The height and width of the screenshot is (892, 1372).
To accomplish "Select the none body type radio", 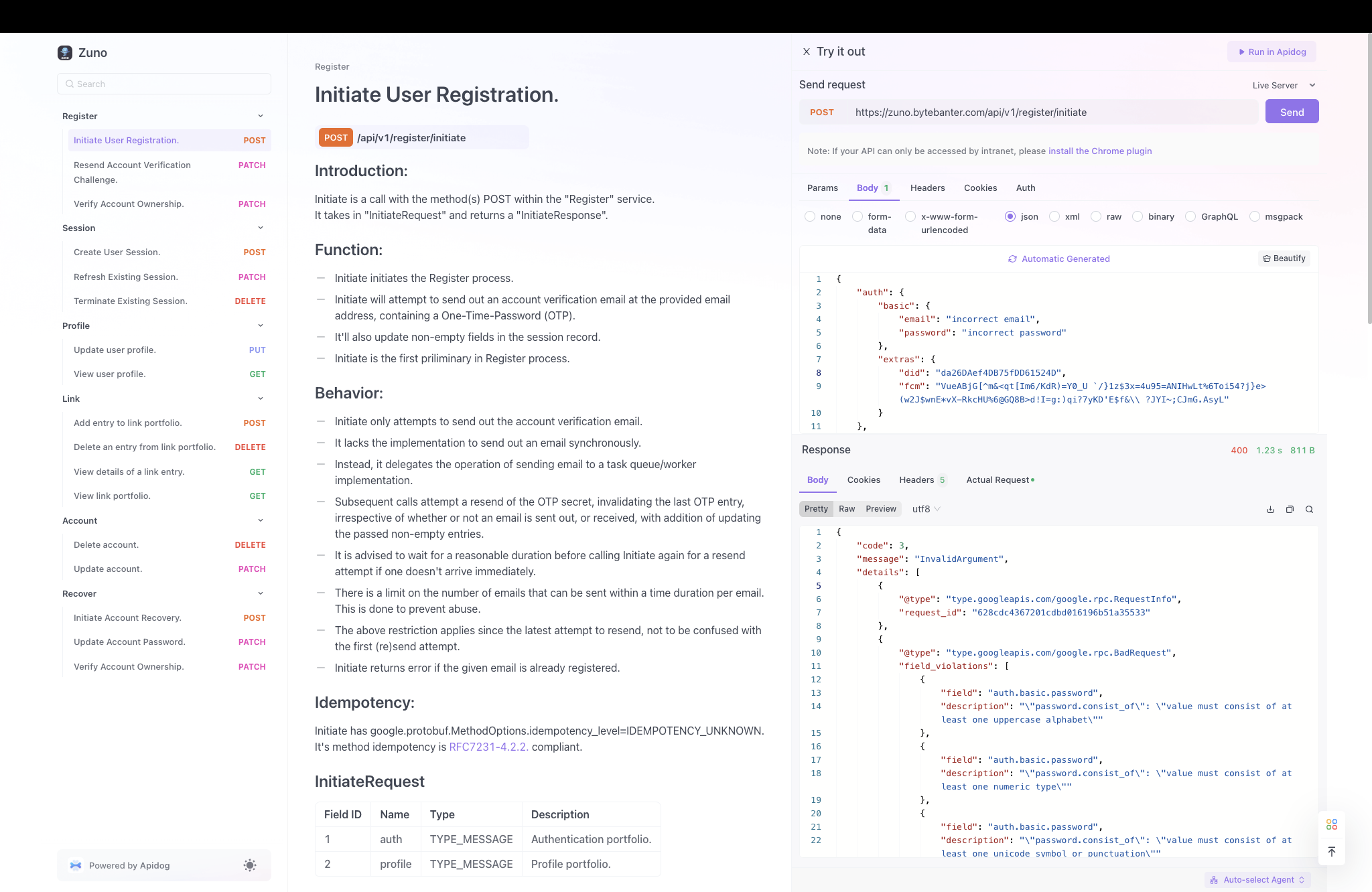I will [x=810, y=216].
